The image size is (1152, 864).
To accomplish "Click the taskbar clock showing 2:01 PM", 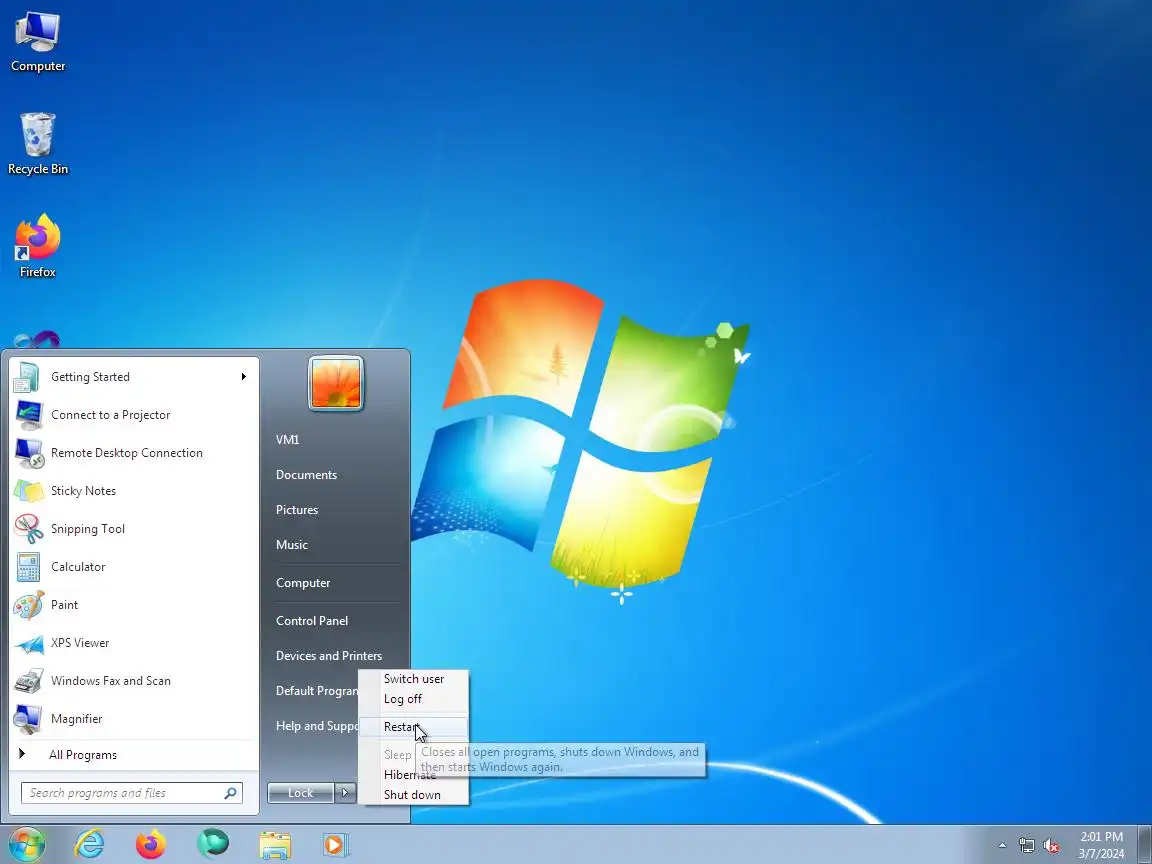I will click(x=1101, y=845).
